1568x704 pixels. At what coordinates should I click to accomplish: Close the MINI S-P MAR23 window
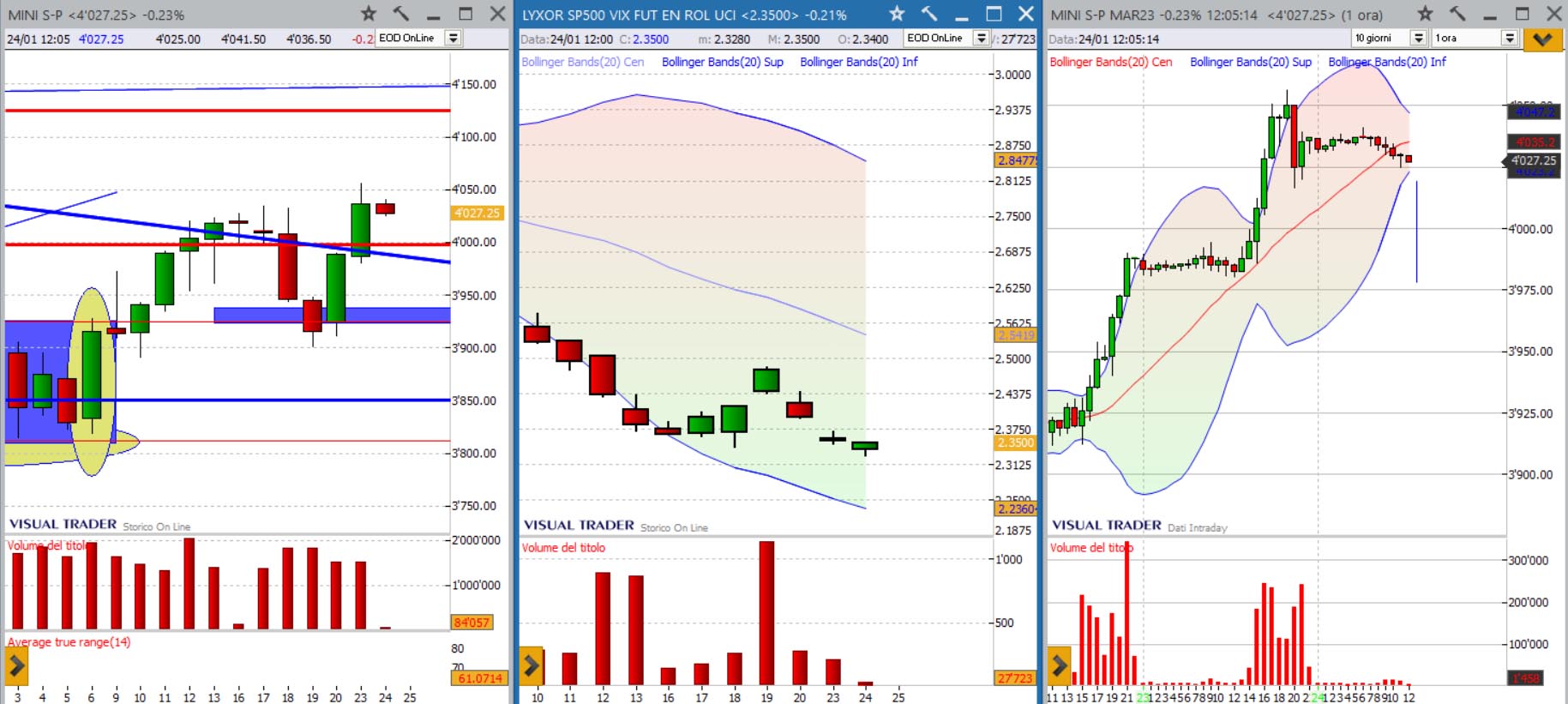point(1553,14)
